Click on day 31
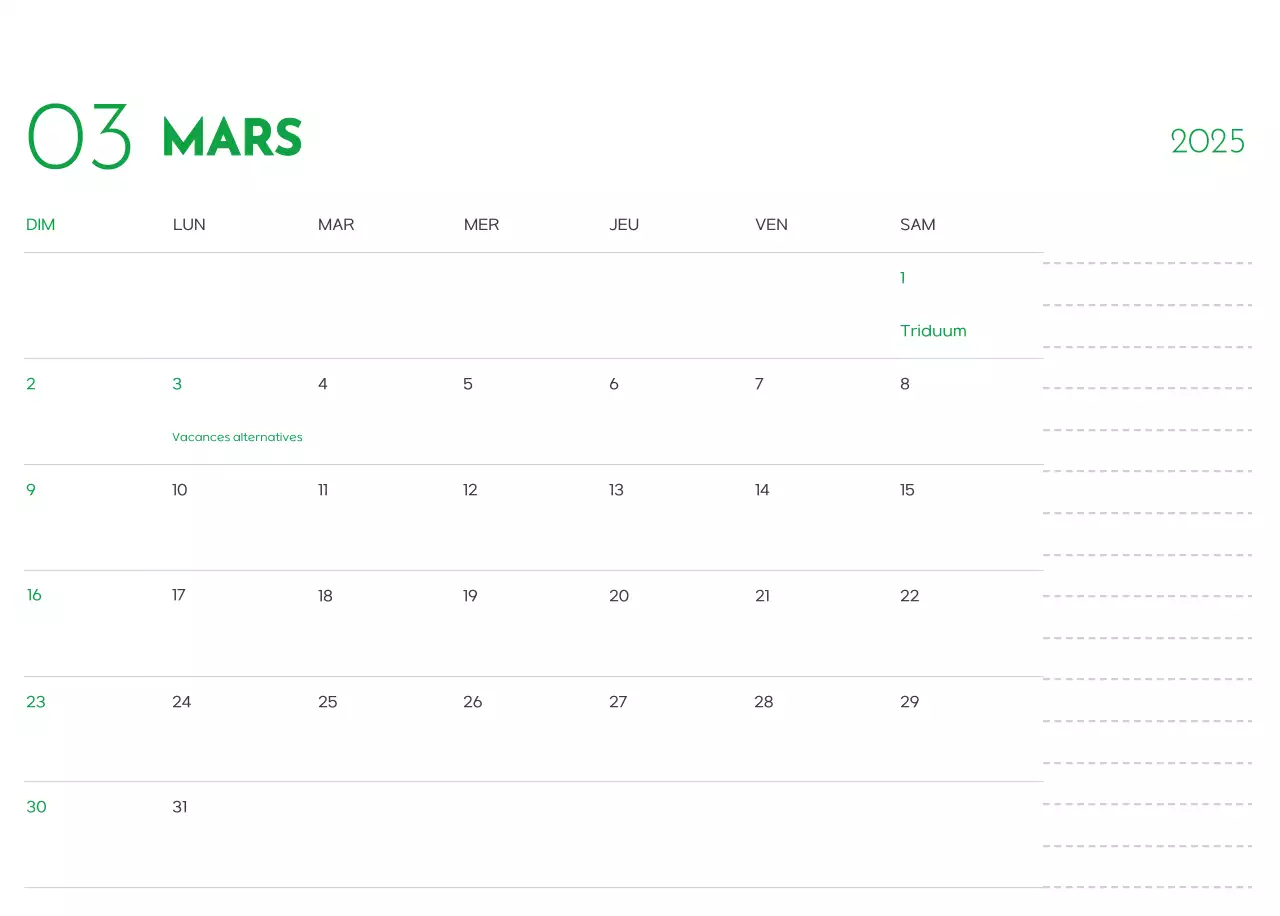Screen dimensions: 1280x916 click(x=180, y=807)
